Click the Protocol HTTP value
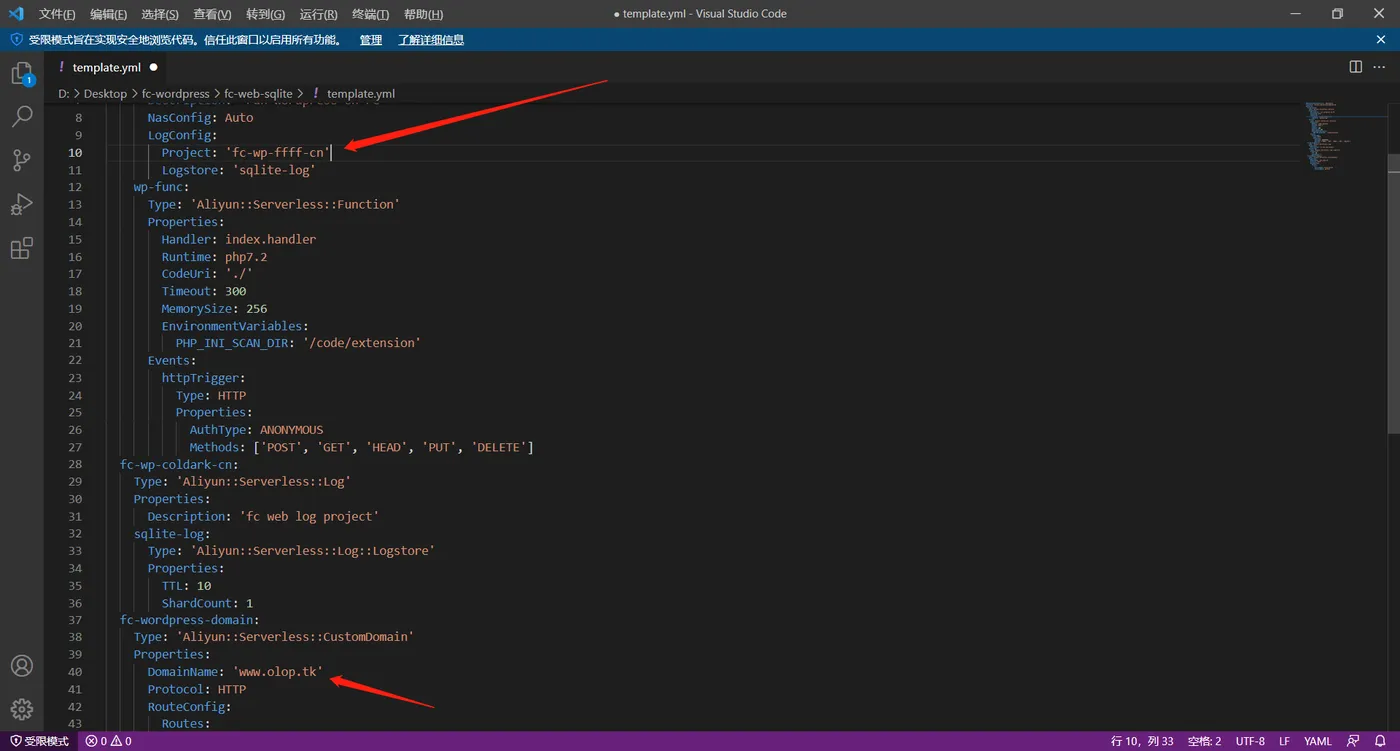The image size is (1400, 751). 231,689
